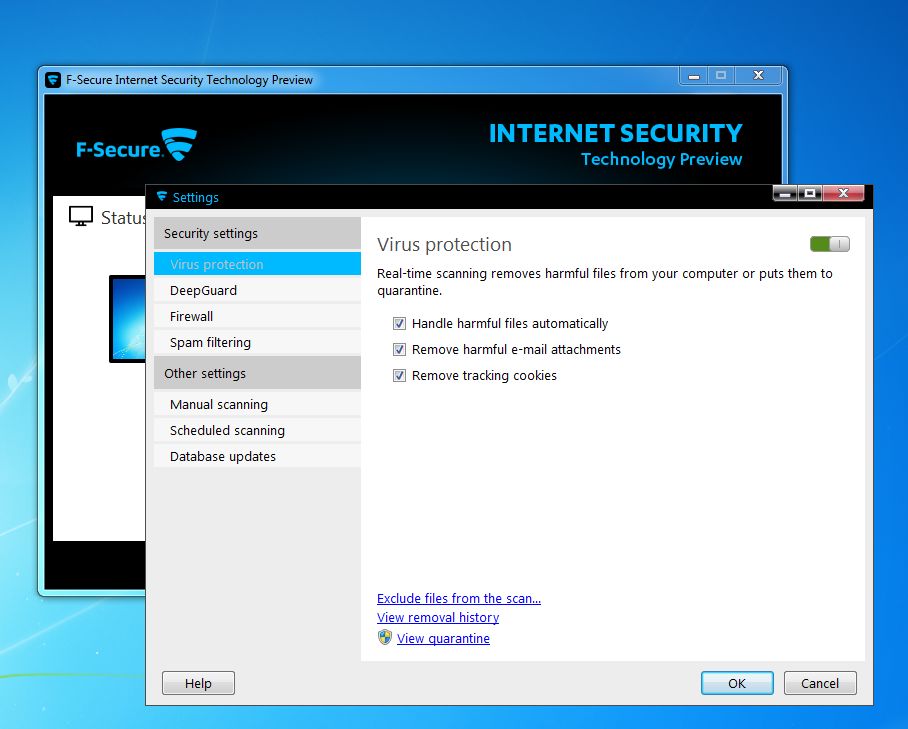Open the DeepGuard settings page
This screenshot has height=729, width=908.
tap(257, 290)
